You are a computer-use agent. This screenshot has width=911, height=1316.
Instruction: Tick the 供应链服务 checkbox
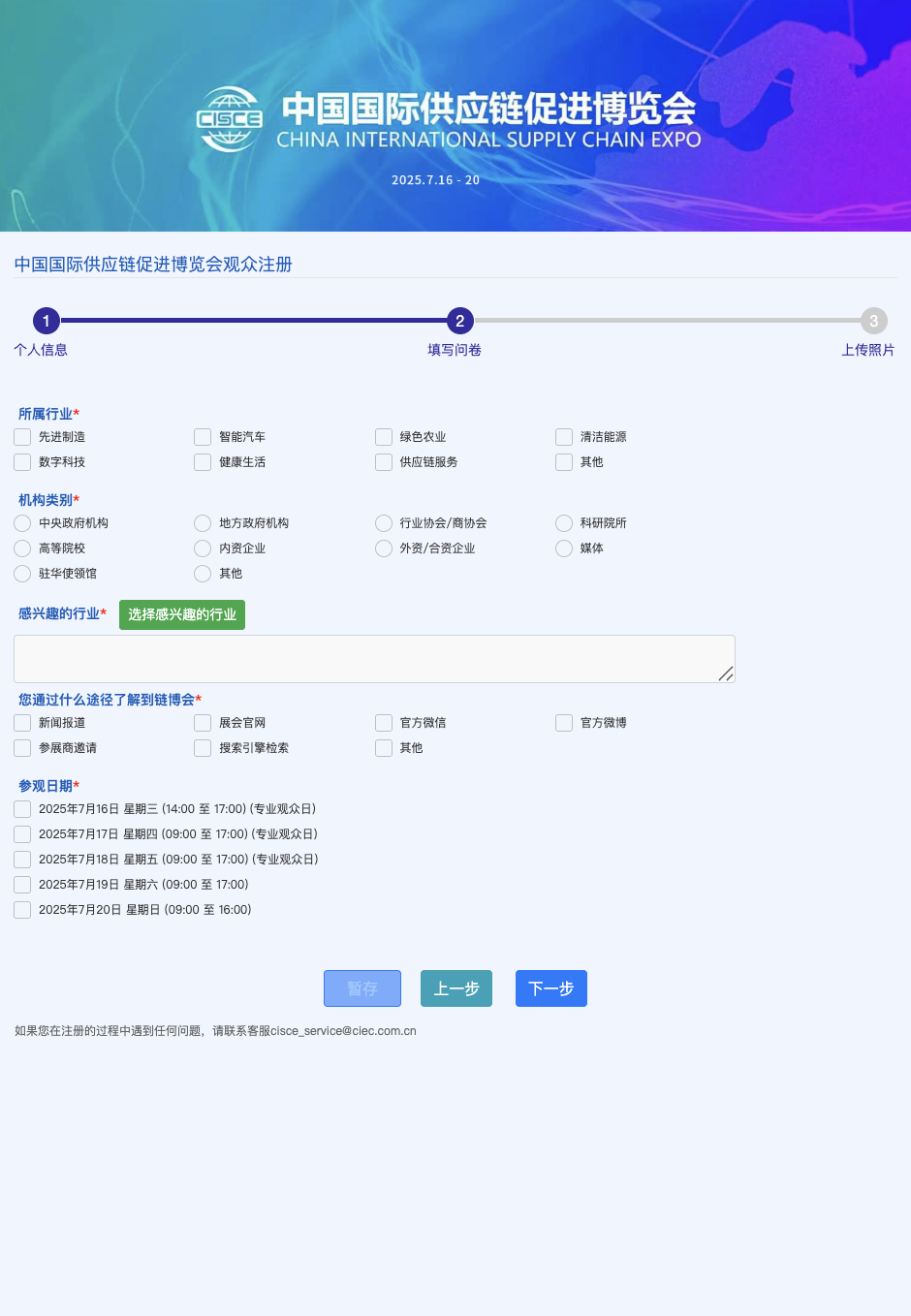tap(384, 462)
